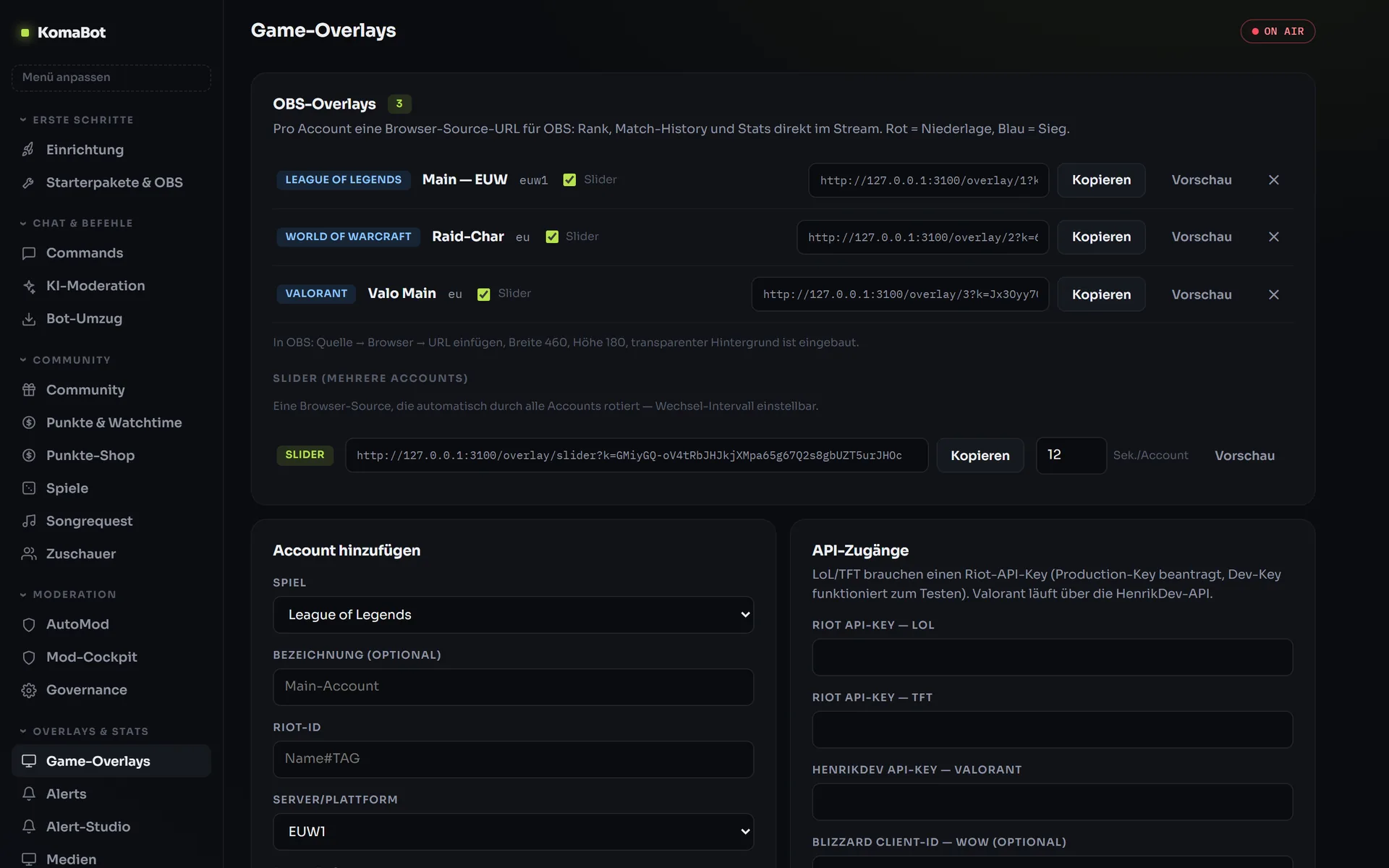The width and height of the screenshot is (1389, 868).
Task: Click the Punkte & Watchtime coin icon
Action: pos(29,422)
